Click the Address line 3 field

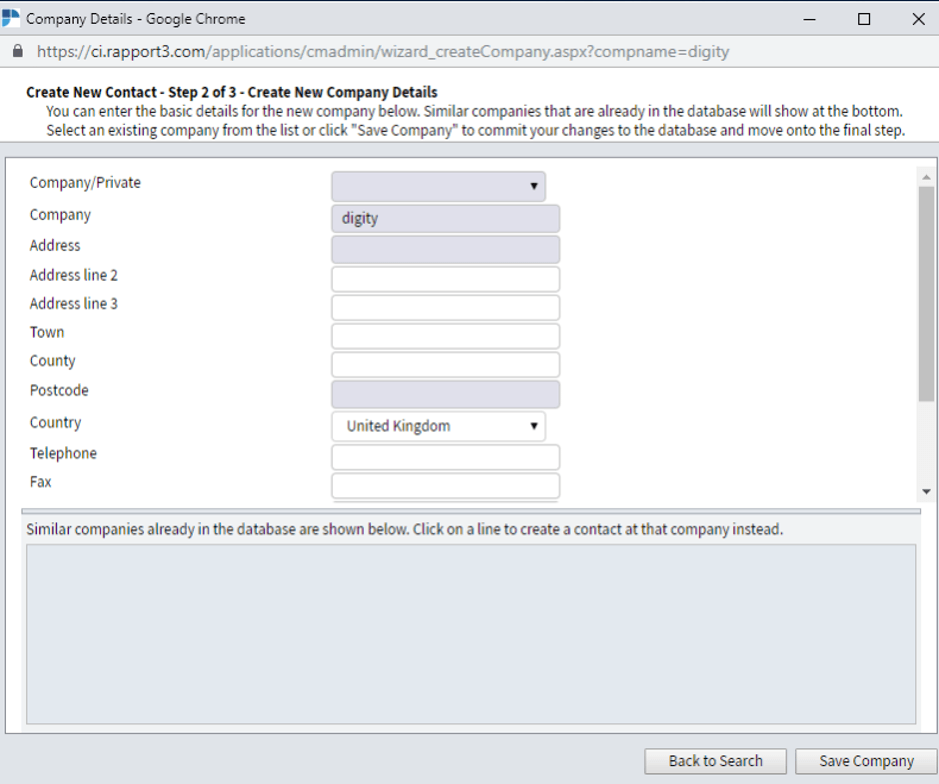446,307
